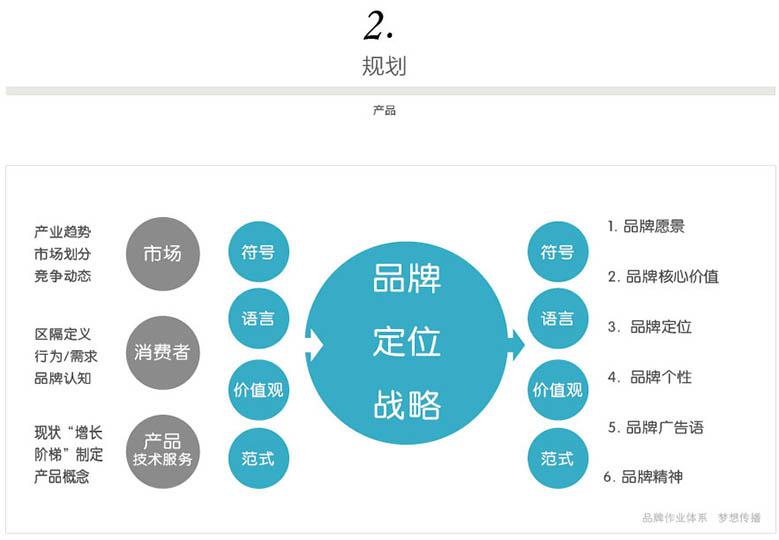Click the 规划 section heading
The width and height of the screenshot is (779, 540).
[384, 67]
